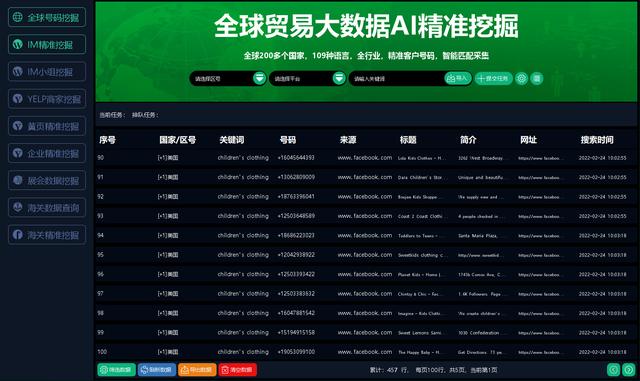Go to previous page with left arrow

click(613, 370)
